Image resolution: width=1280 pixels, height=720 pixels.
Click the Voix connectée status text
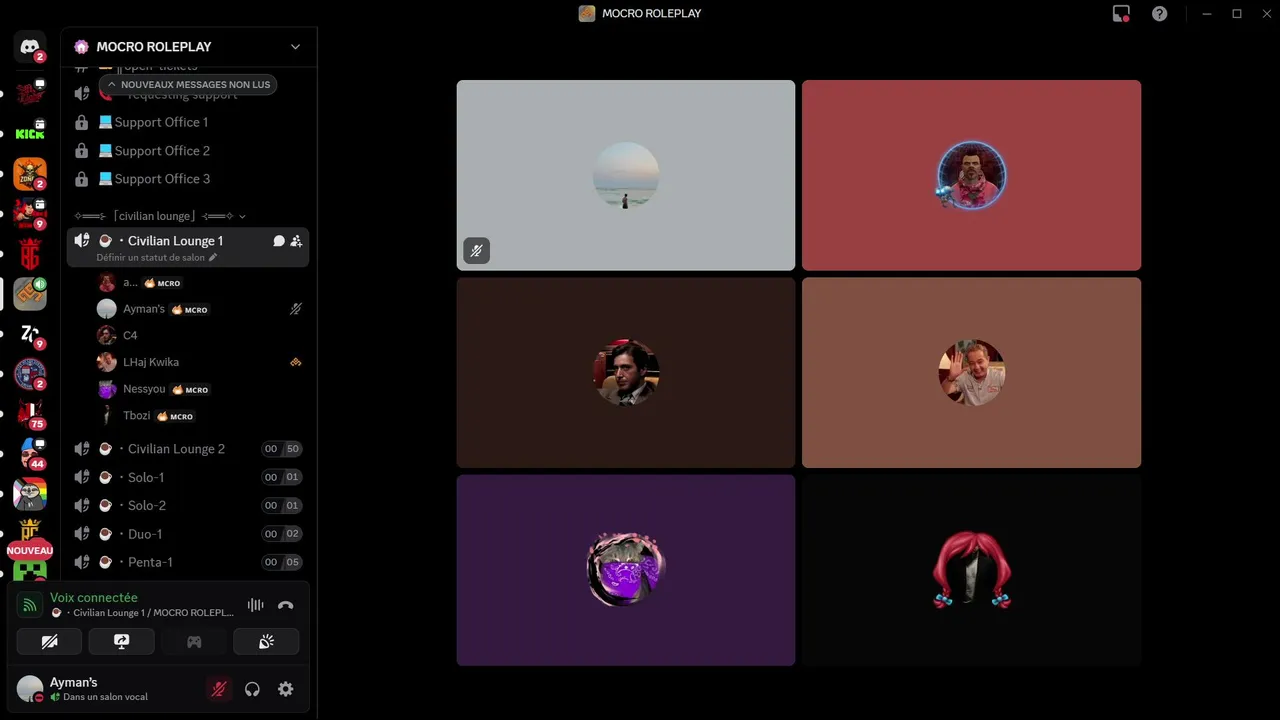(x=94, y=598)
